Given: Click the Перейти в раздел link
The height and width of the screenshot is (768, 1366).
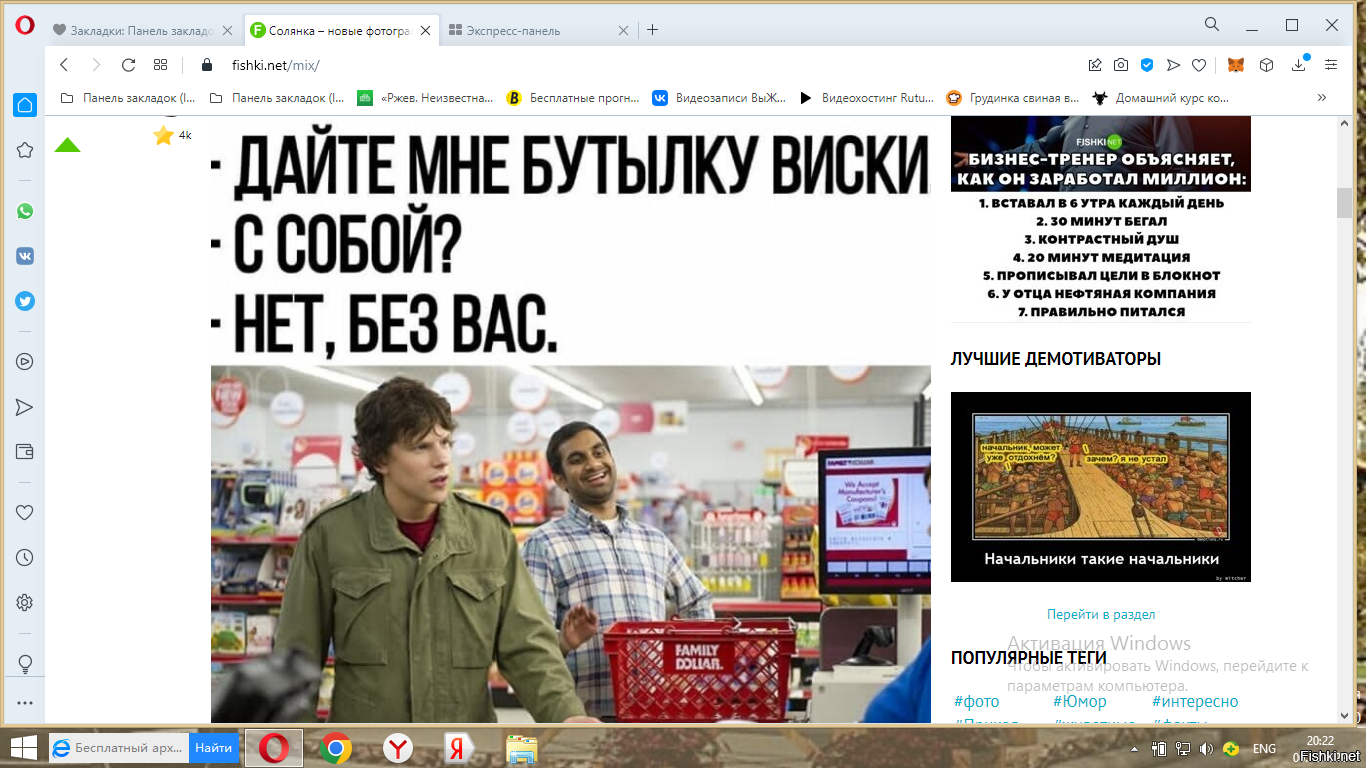Looking at the screenshot, I should coord(1100,614).
